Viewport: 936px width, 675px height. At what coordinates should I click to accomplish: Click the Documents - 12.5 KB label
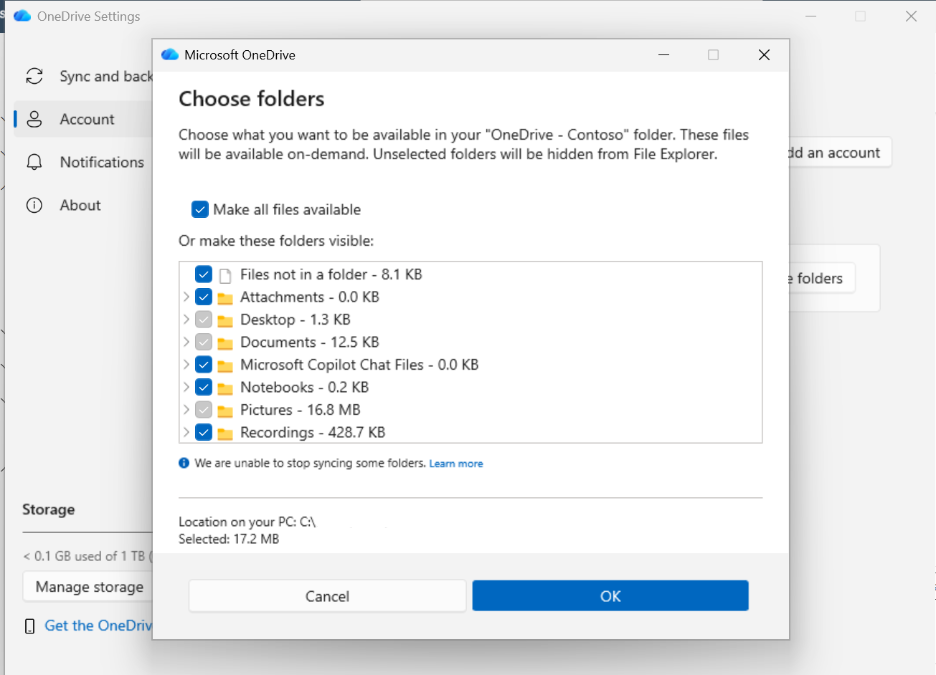309,342
